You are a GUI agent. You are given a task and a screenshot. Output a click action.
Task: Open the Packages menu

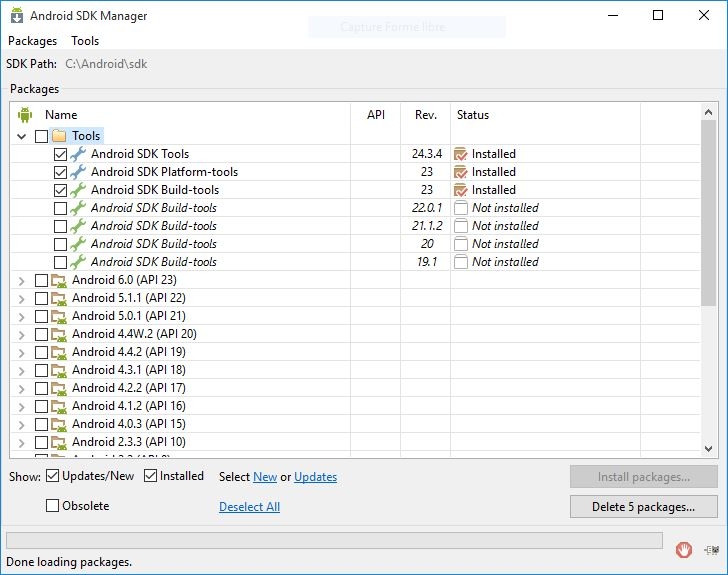coord(32,41)
